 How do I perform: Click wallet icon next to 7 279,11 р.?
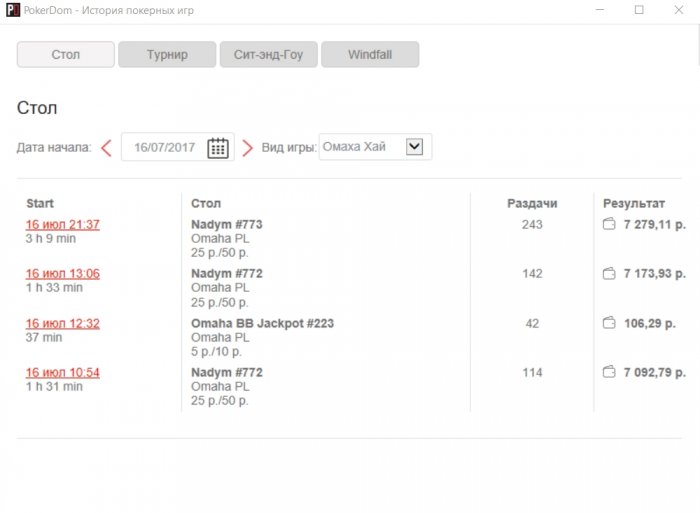[x=609, y=225]
